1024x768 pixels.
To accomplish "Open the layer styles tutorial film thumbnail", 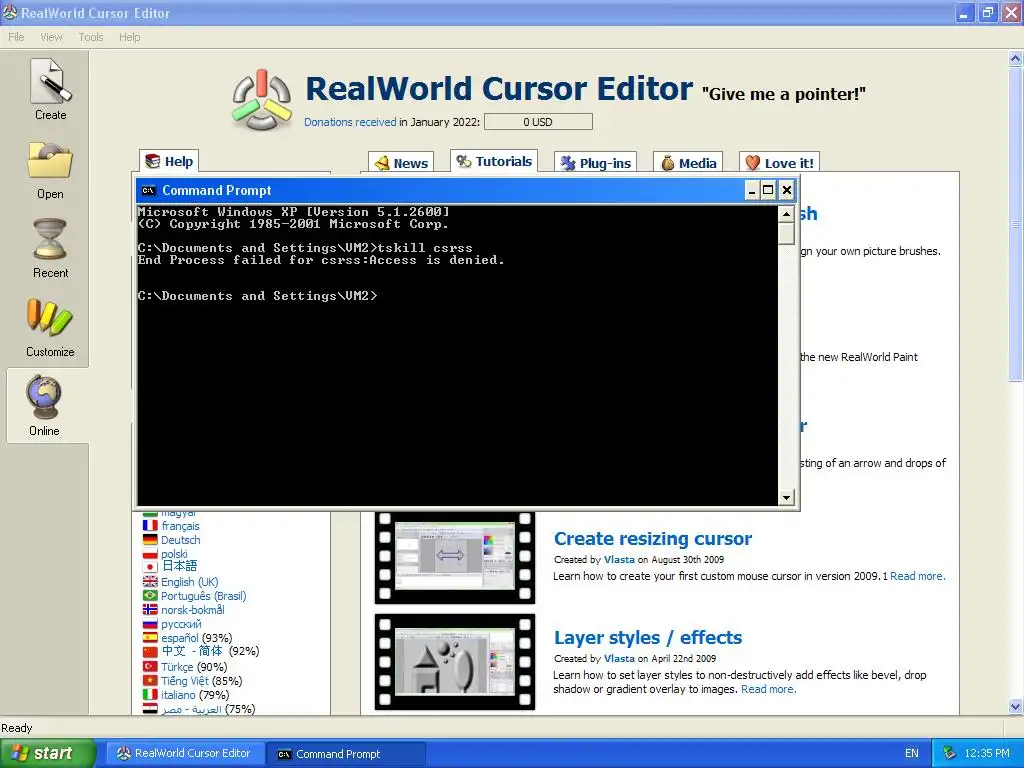I will 455,662.
